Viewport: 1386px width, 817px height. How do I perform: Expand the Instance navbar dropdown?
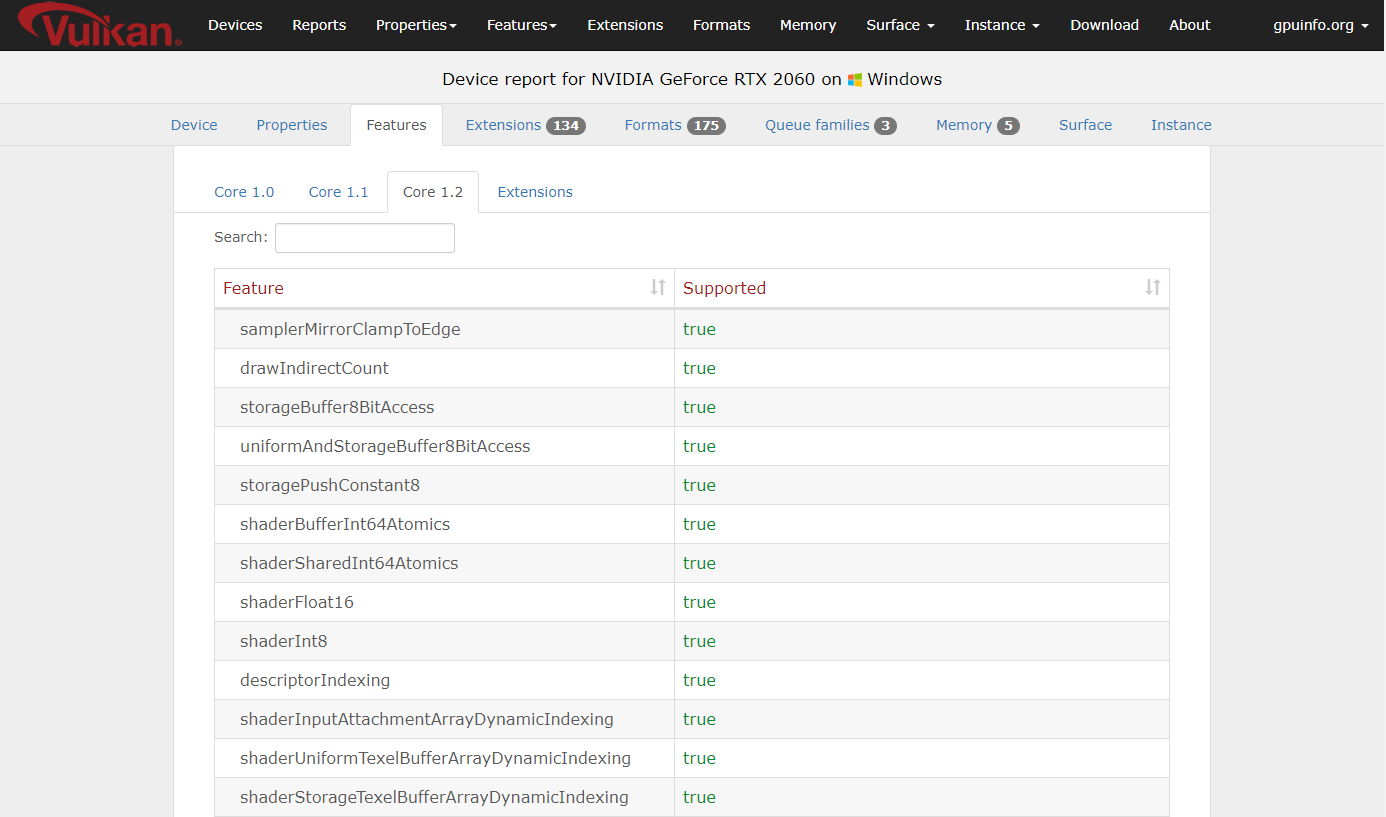(1002, 25)
